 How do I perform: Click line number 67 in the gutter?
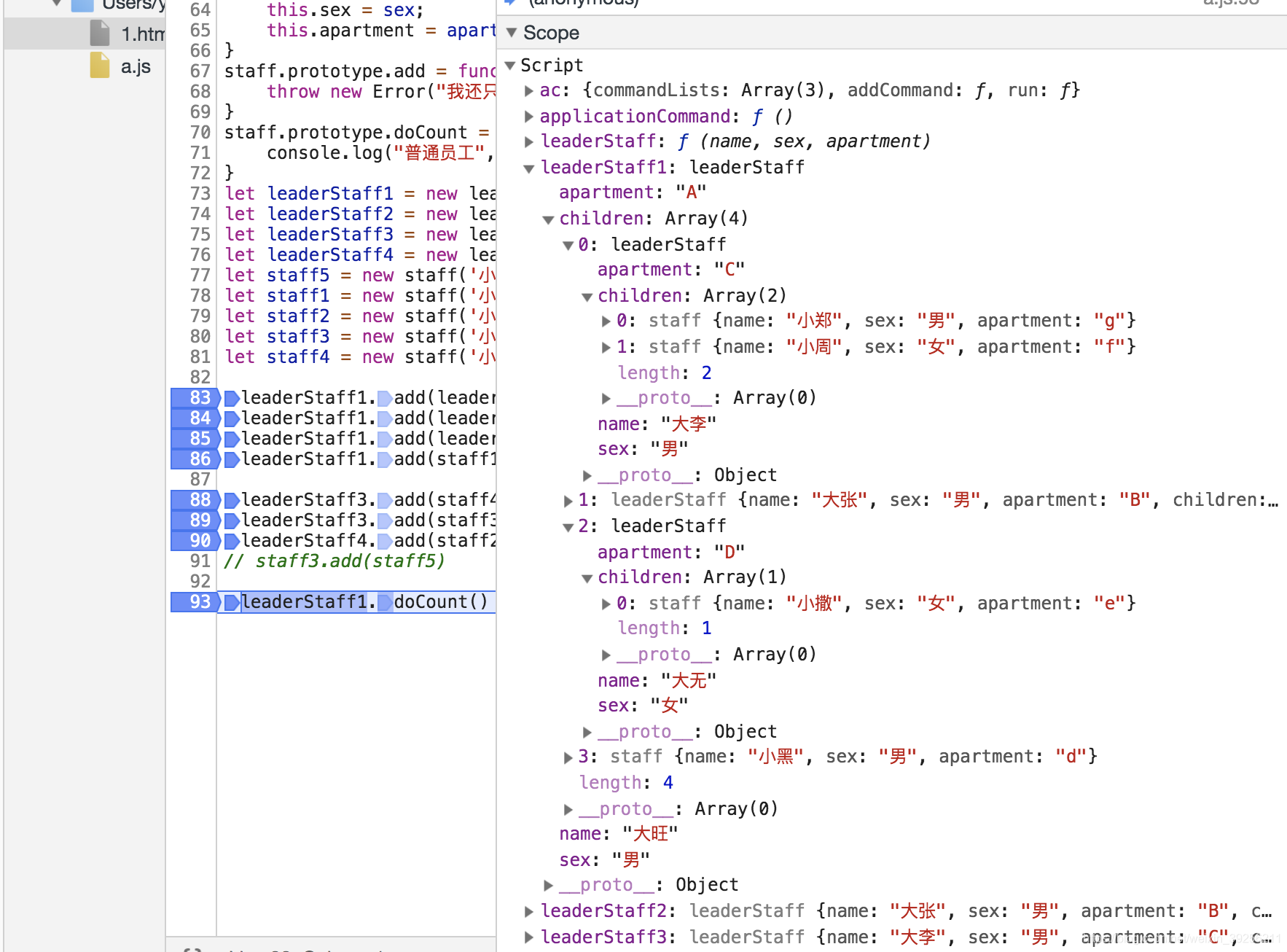click(x=200, y=71)
